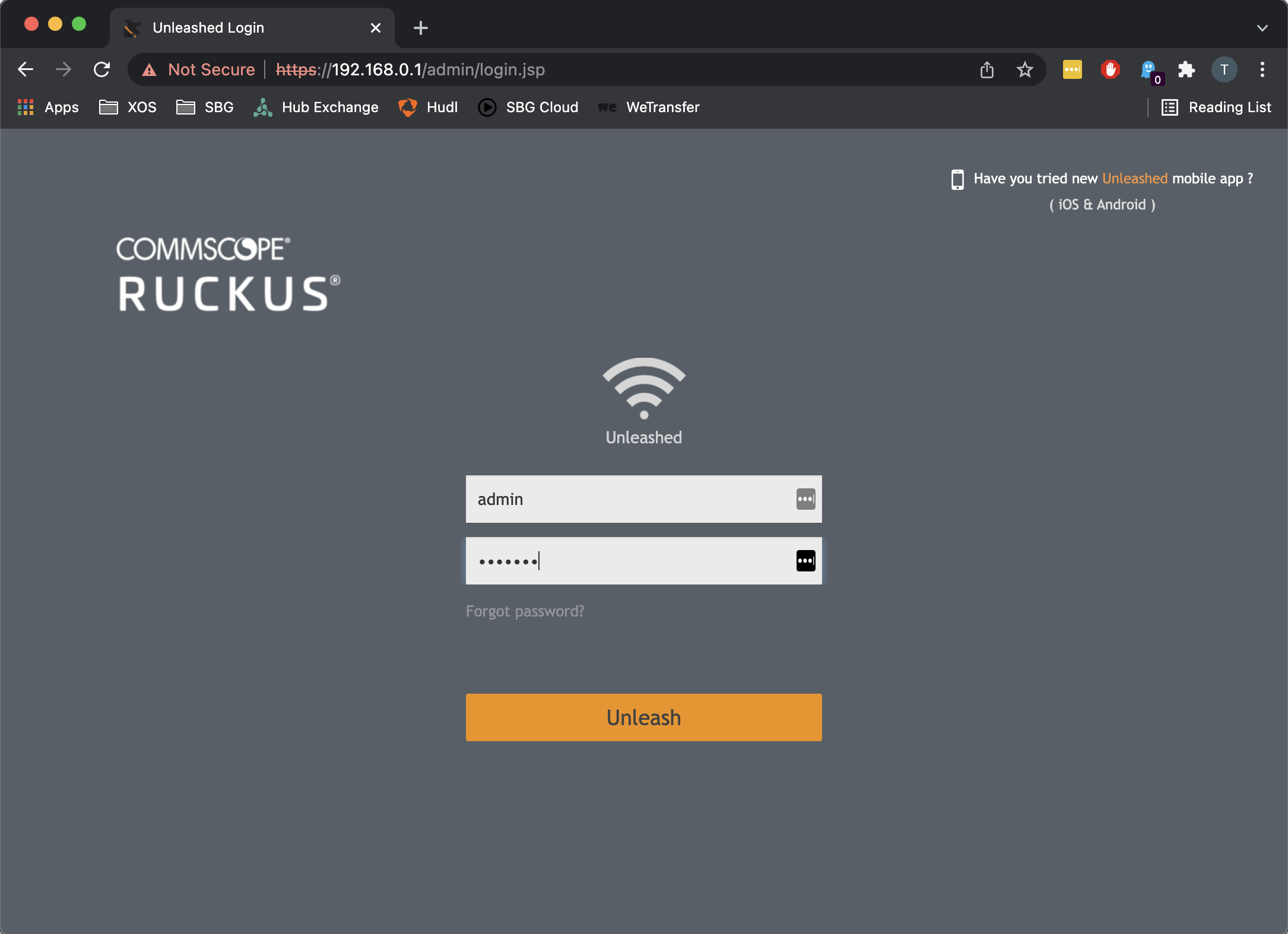This screenshot has width=1288, height=934.
Task: Open a new tab with plus button
Action: point(421,28)
